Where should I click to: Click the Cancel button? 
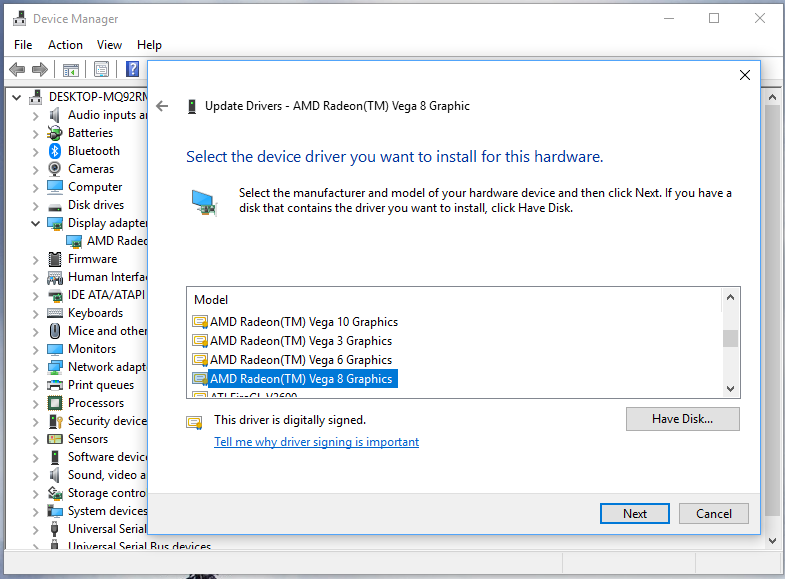[713, 513]
